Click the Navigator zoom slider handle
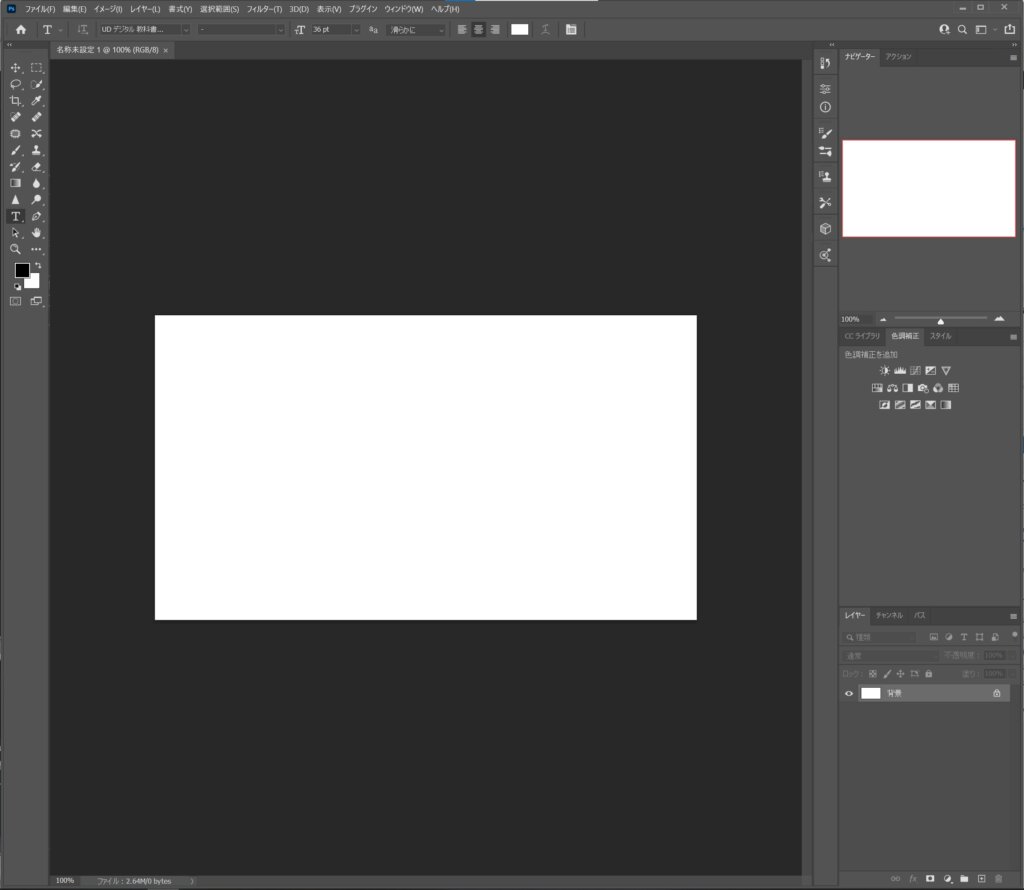Viewport: 1024px width, 890px height. tap(940, 321)
